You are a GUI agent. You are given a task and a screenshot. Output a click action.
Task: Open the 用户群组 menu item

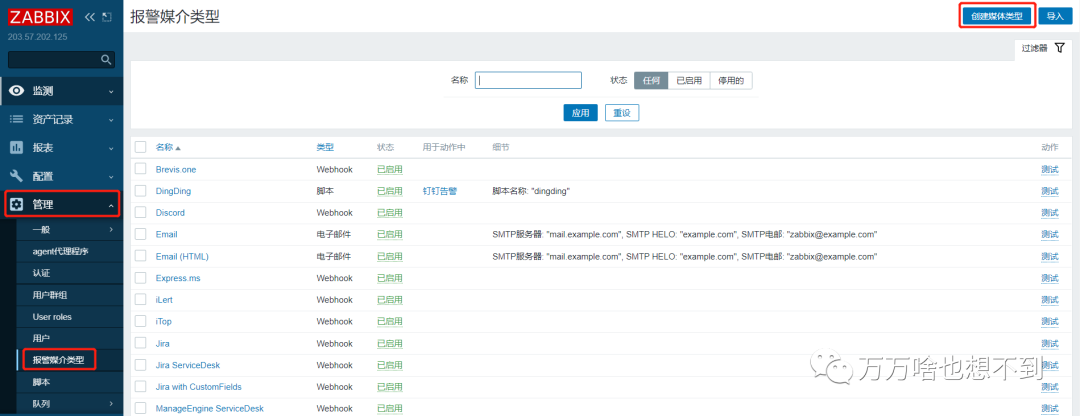point(50,295)
